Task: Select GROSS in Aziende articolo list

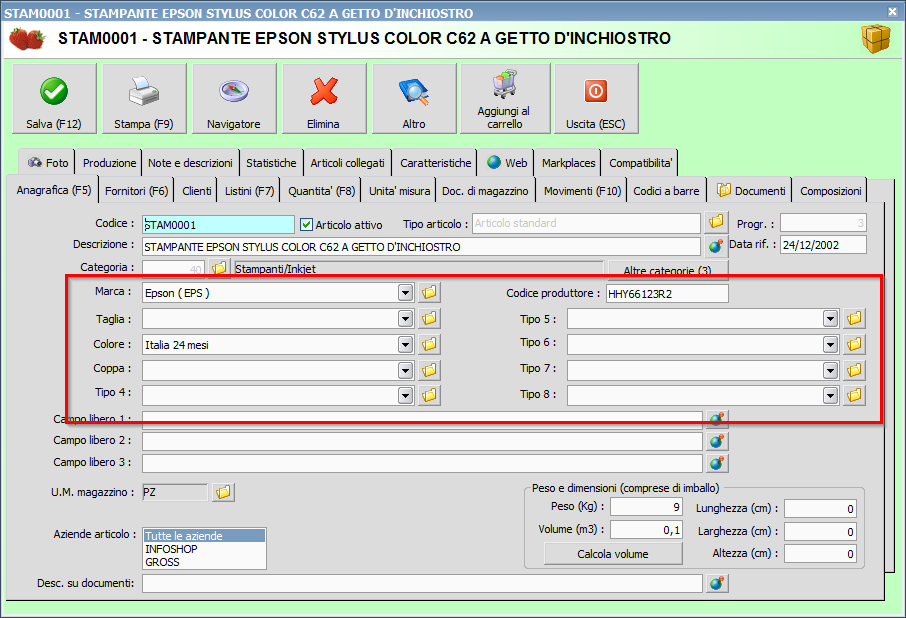Action: 204,562
